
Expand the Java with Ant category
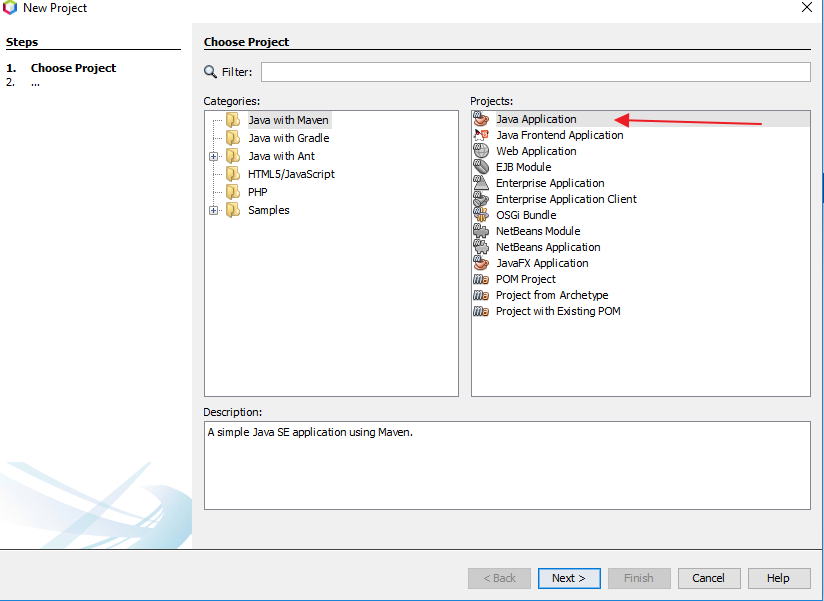click(213, 156)
